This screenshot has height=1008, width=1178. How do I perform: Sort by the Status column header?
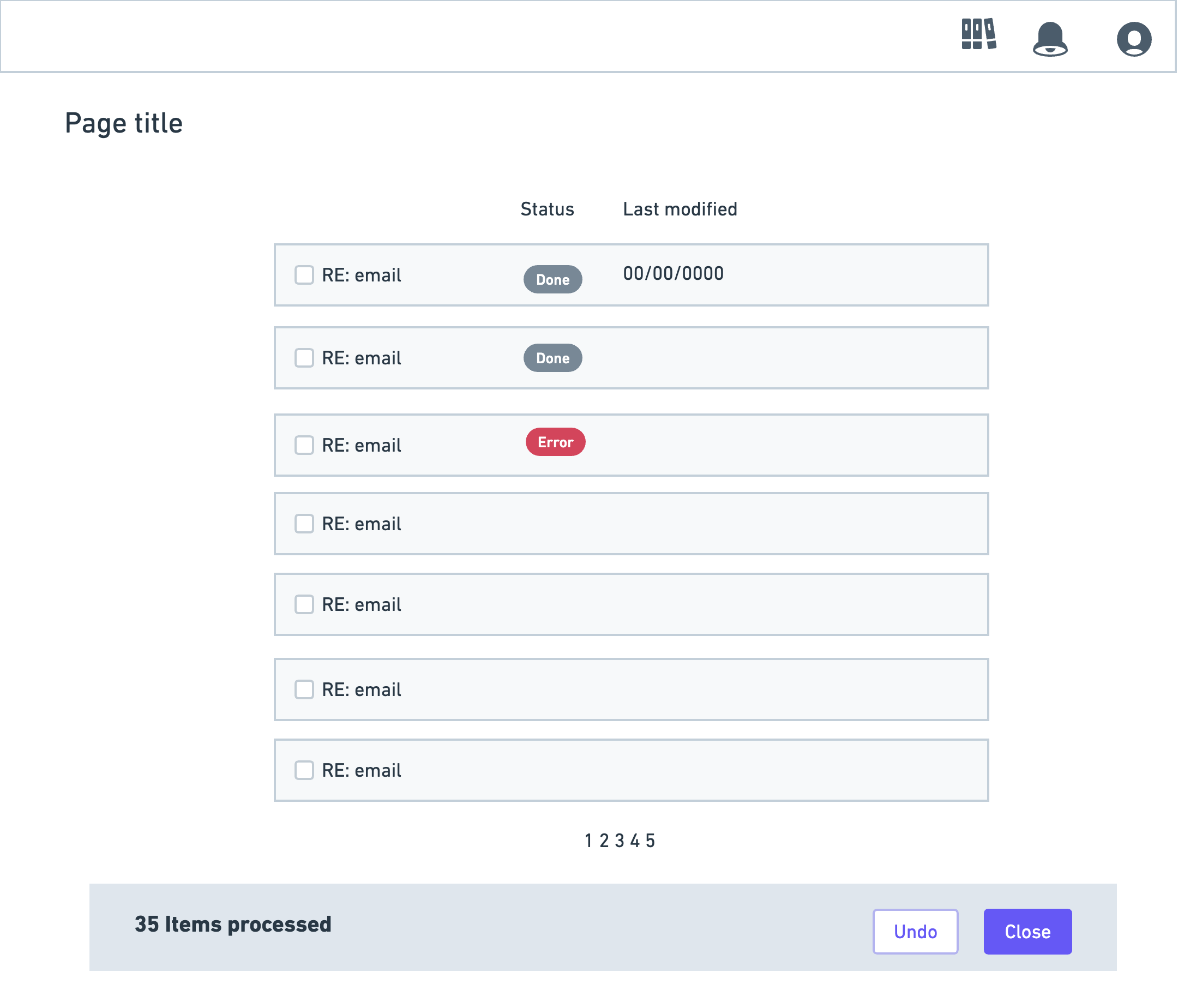pos(547,209)
